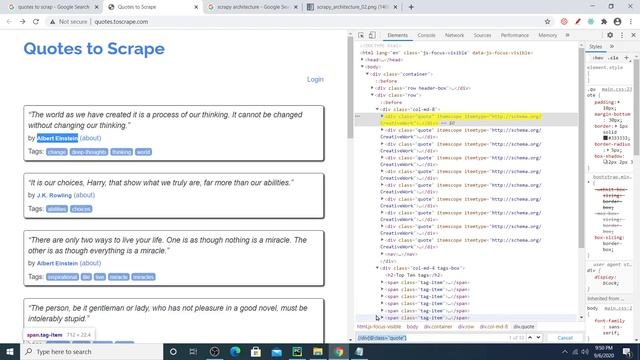Cancel the DevTools element search
This screenshot has width=640, height=360.
[565, 338]
